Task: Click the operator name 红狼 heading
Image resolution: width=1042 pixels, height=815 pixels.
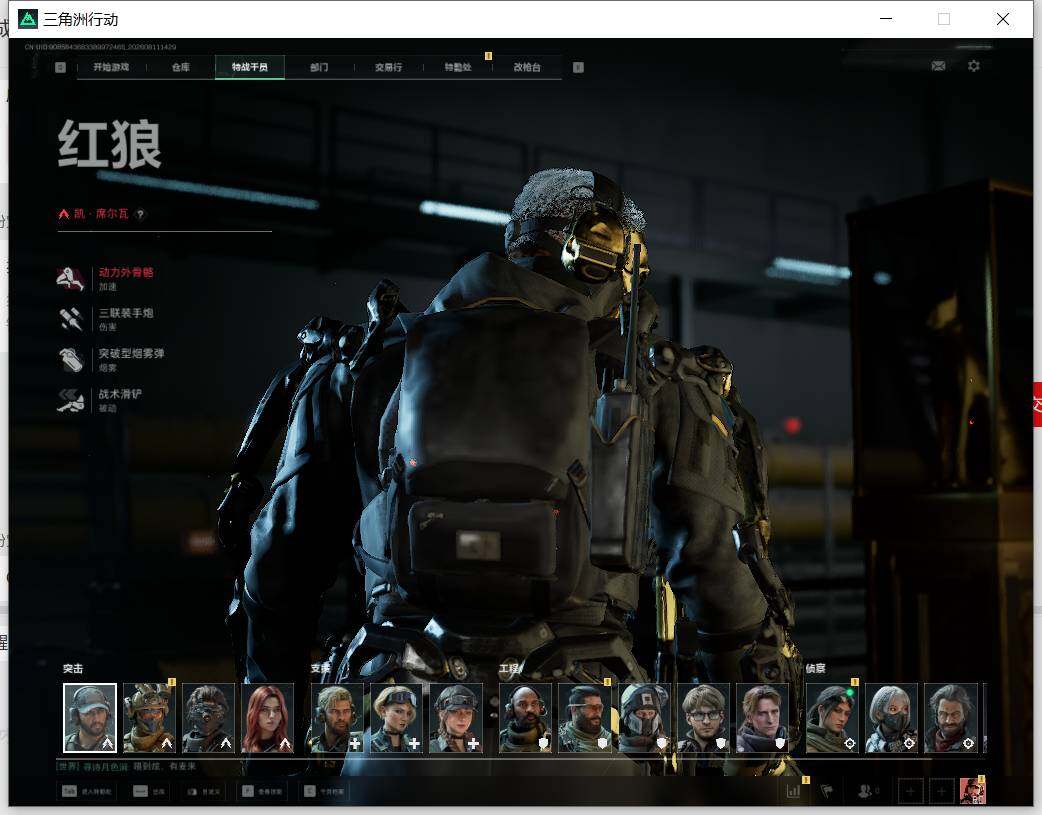Action: [x=110, y=144]
